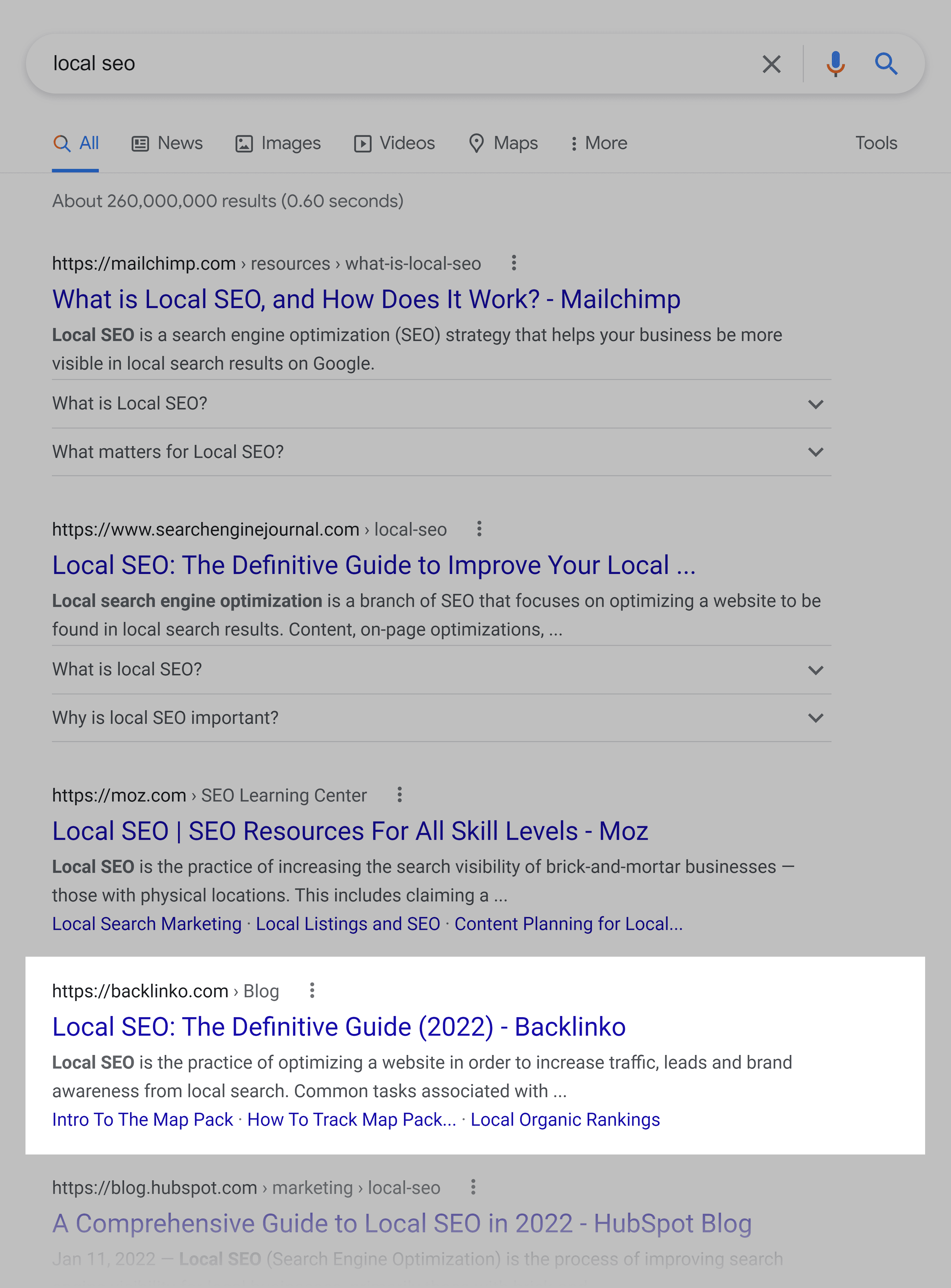The height and width of the screenshot is (1288, 951).
Task: Open Backlinko's Local SEO Definitive Guide link
Action: pos(339,1027)
